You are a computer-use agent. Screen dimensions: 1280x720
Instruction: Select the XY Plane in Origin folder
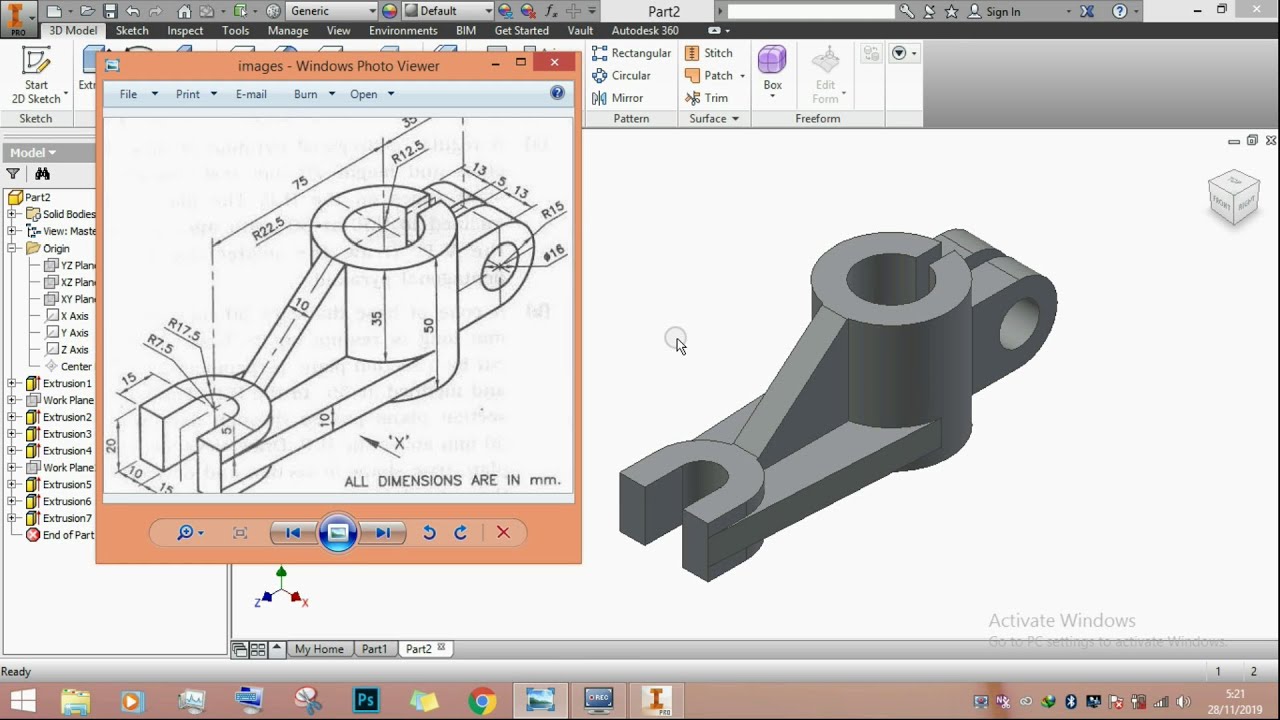coord(70,299)
